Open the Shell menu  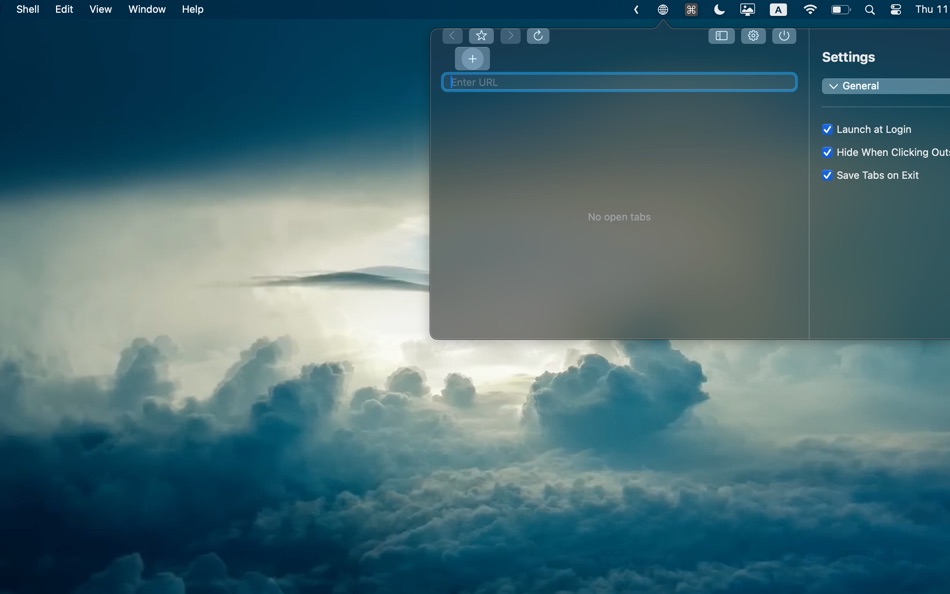[28, 9]
